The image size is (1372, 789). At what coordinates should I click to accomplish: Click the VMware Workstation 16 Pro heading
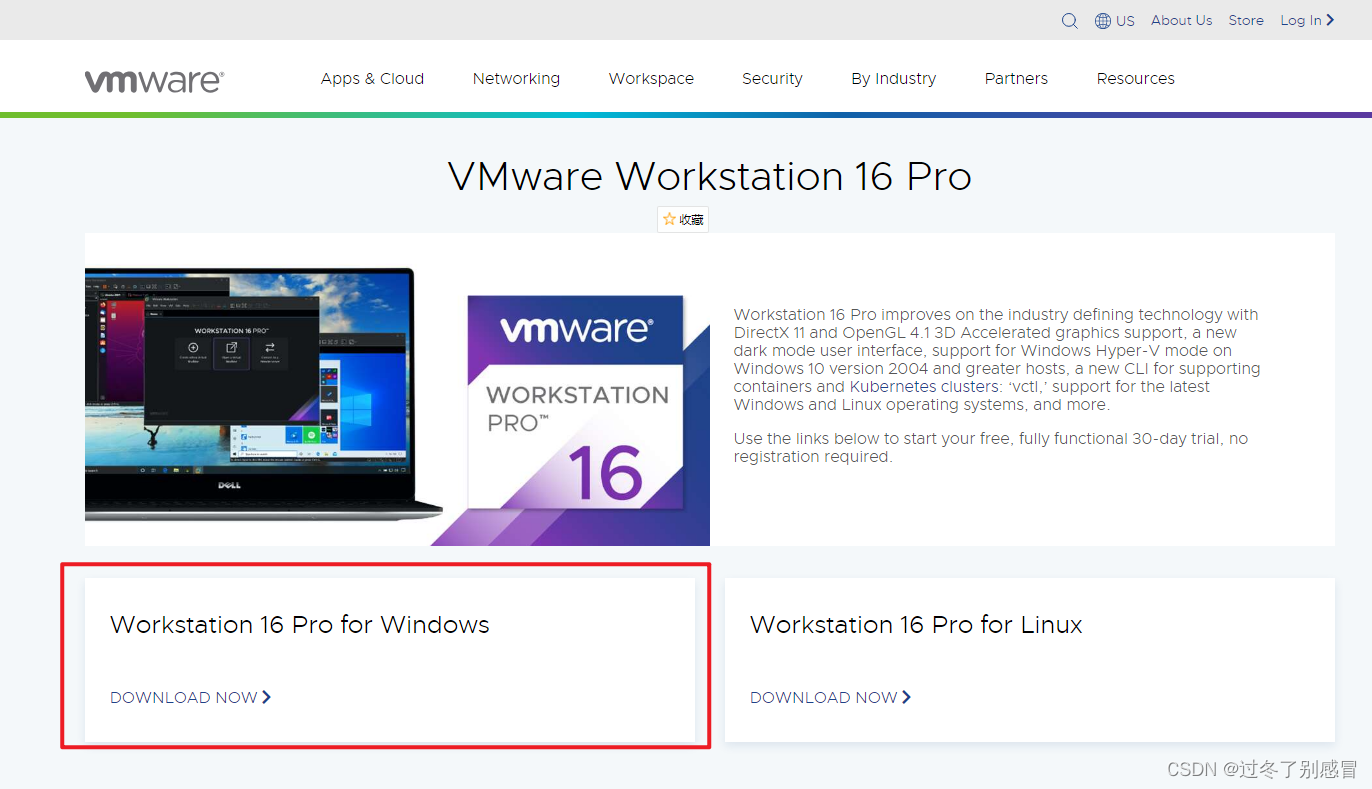(710, 176)
